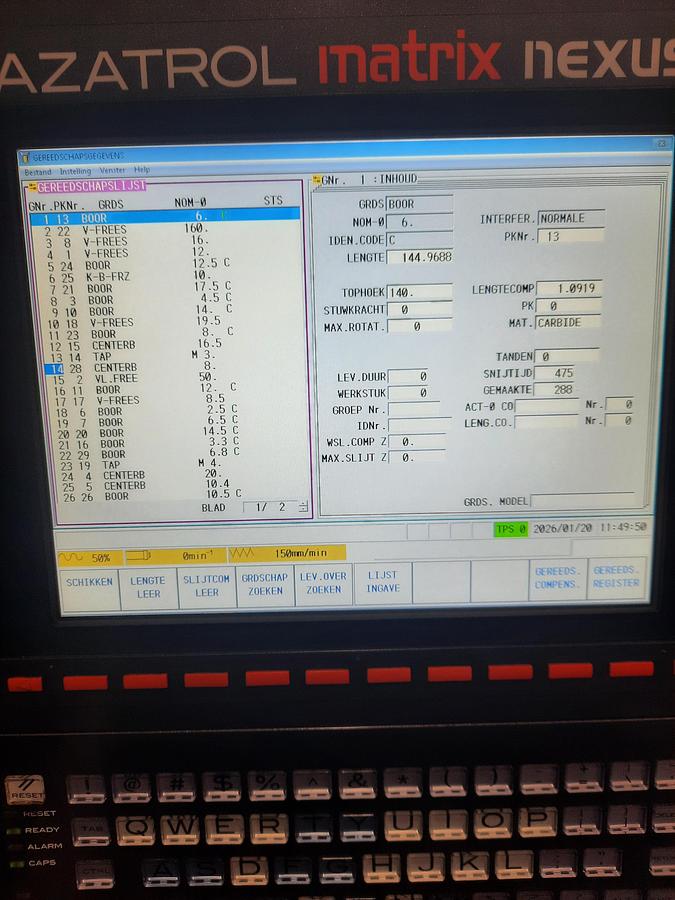Click the GEREEDS. COMPENS. softkey
The image size is (675, 900).
pyautogui.click(x=557, y=577)
